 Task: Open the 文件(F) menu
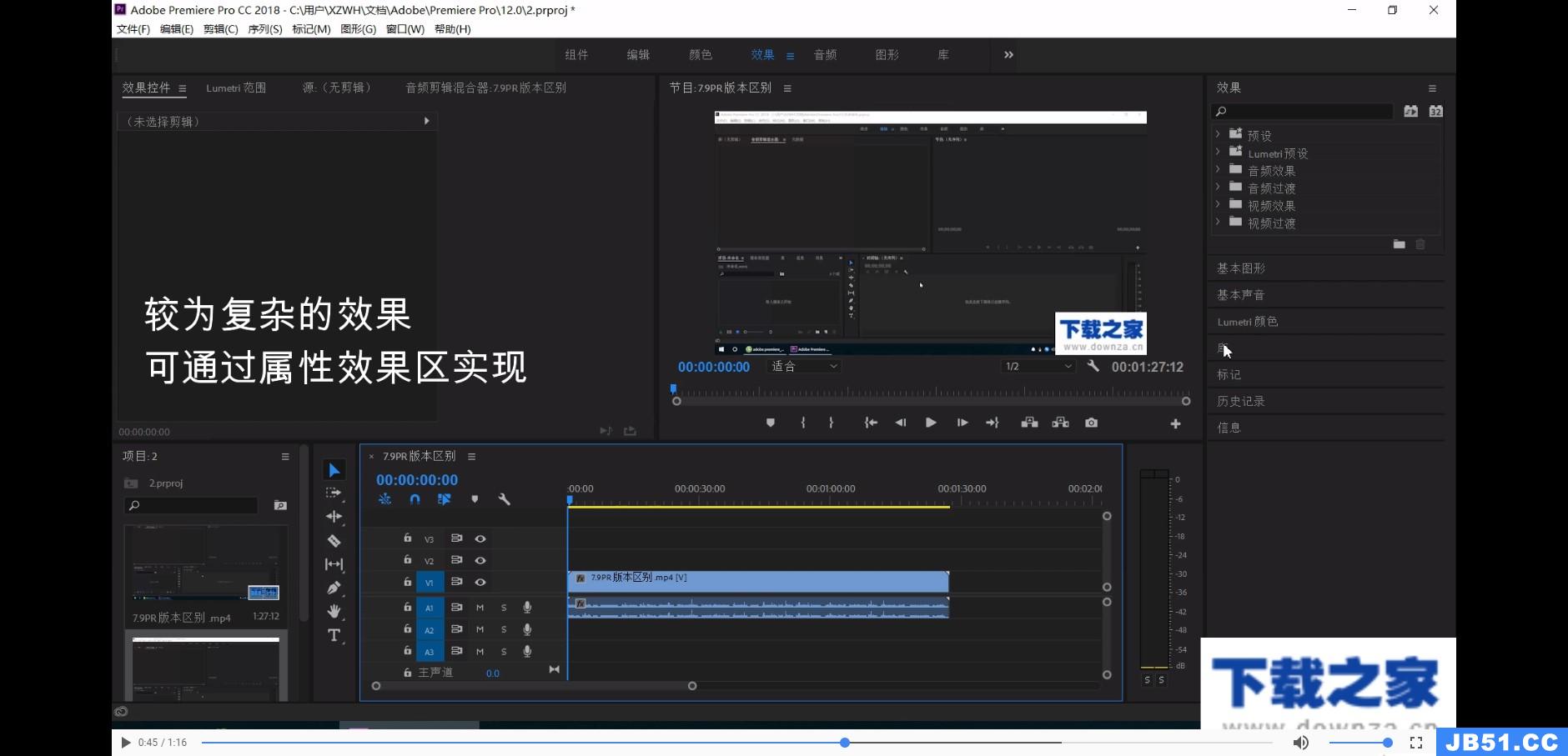pyautogui.click(x=133, y=29)
